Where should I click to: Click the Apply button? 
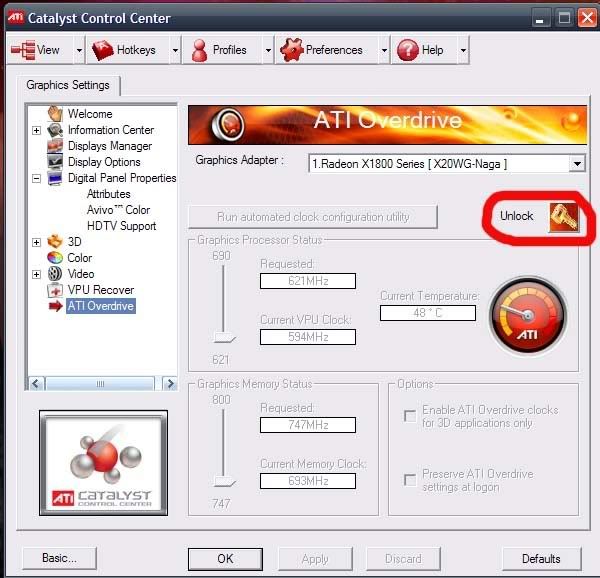[315, 559]
